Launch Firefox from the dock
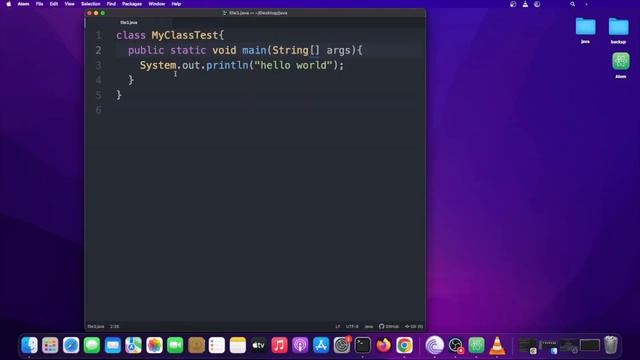This screenshot has width=640, height=360. [x=383, y=345]
